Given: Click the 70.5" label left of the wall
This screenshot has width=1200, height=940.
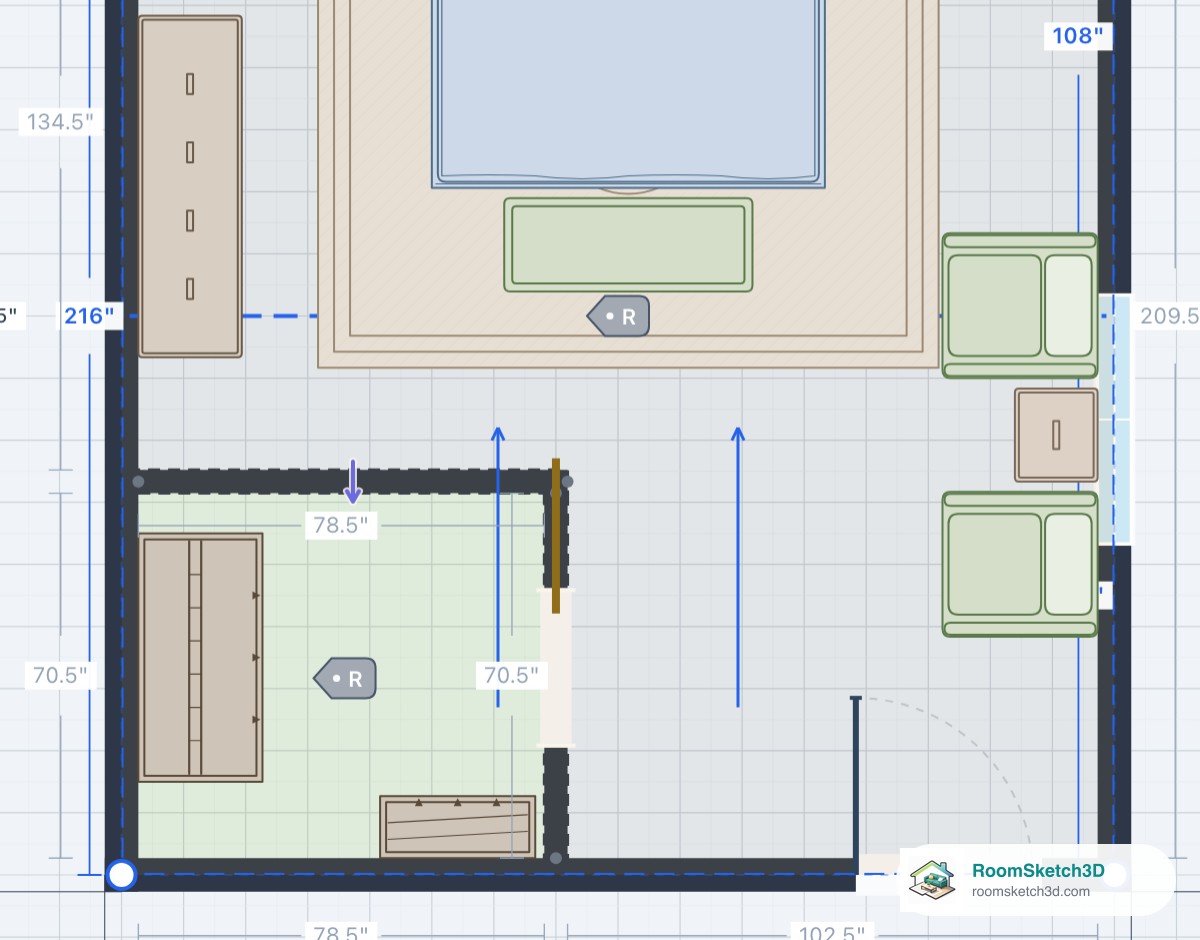Looking at the screenshot, I should 60,675.
